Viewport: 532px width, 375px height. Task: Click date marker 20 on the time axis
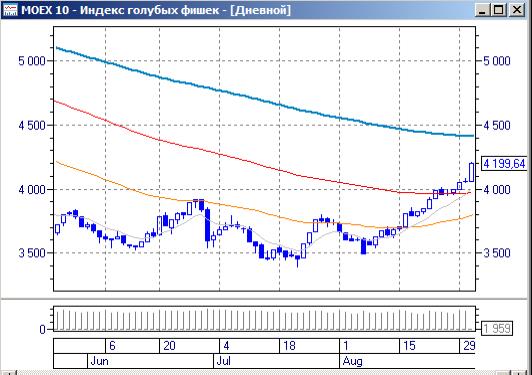[169, 346]
